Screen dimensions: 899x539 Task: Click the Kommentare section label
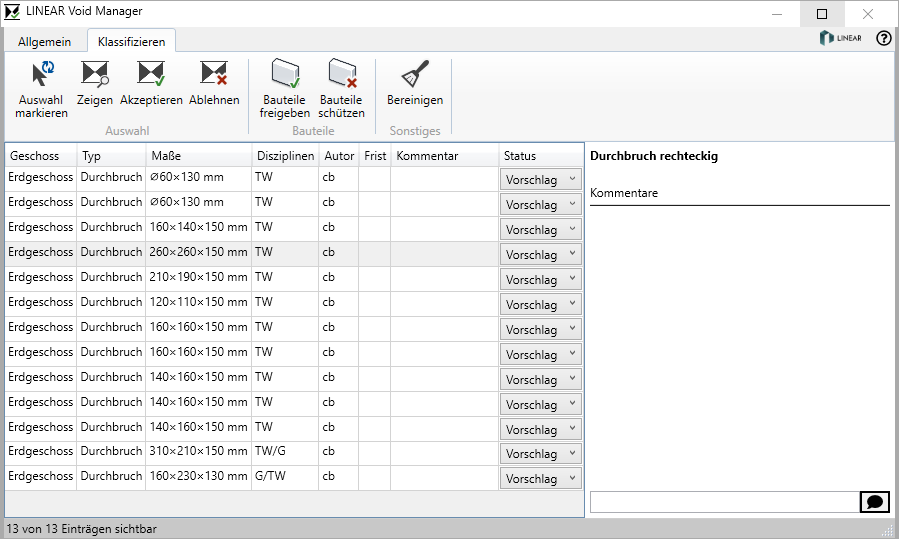coord(624,193)
